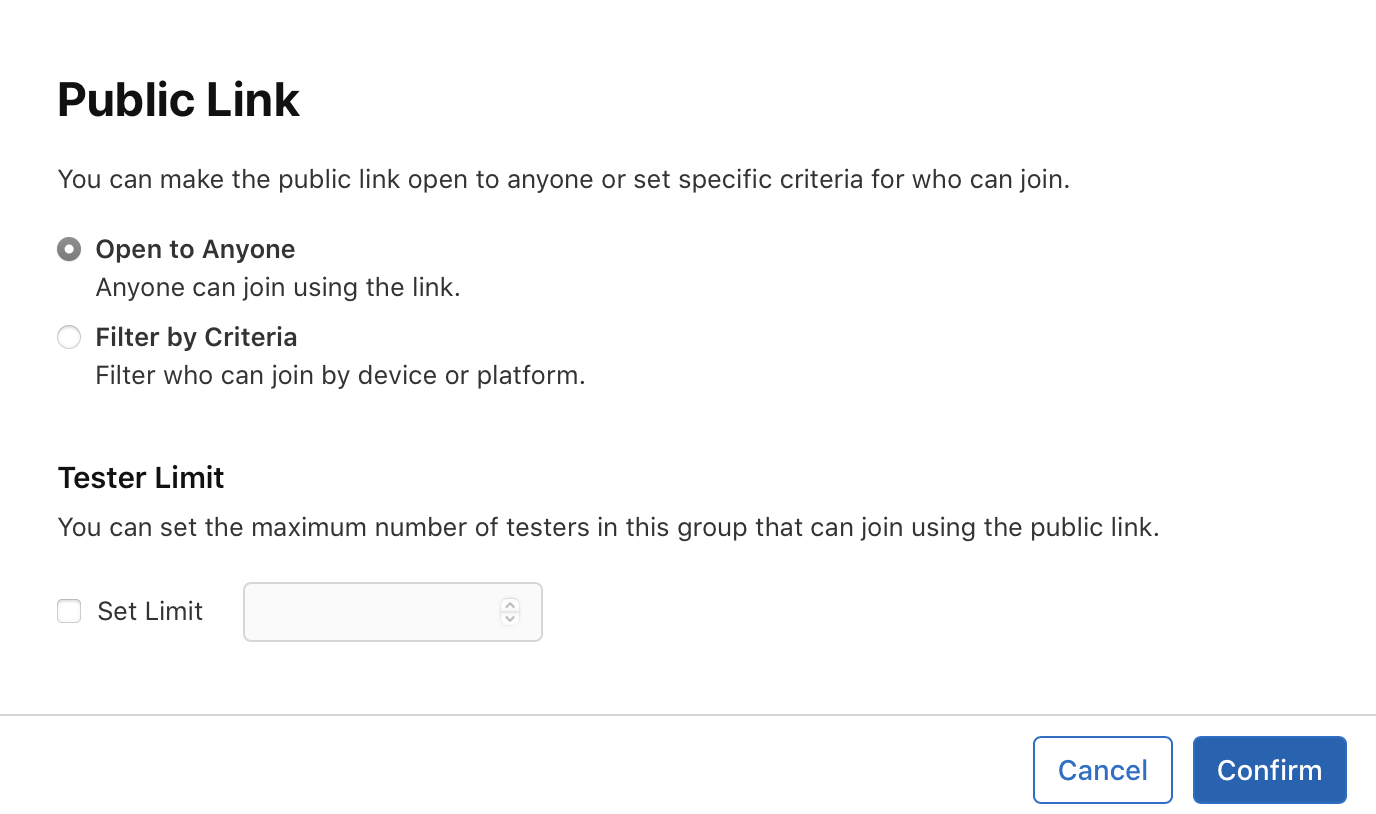The width and height of the screenshot is (1376, 814).
Task: Toggle off the "Set Limit" checkbox
Action: [x=68, y=611]
